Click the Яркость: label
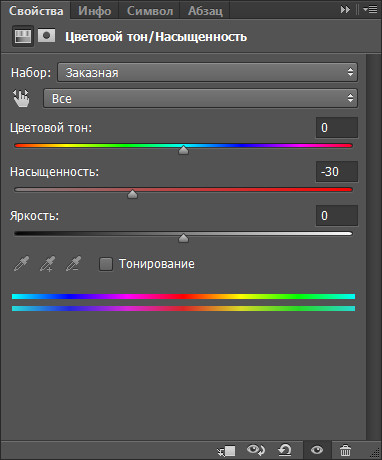Viewport: 382px width, 460px height. point(34,216)
